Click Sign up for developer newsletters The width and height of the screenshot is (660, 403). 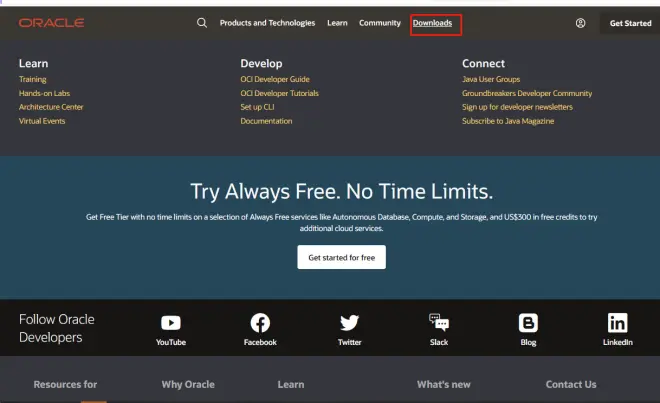[517, 107]
